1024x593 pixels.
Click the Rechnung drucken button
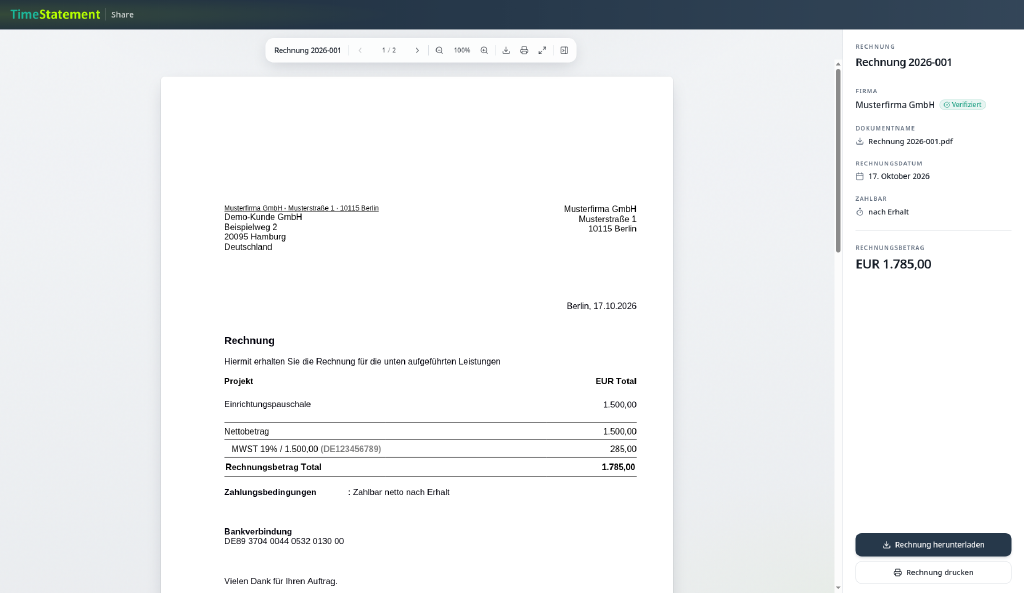[933, 572]
